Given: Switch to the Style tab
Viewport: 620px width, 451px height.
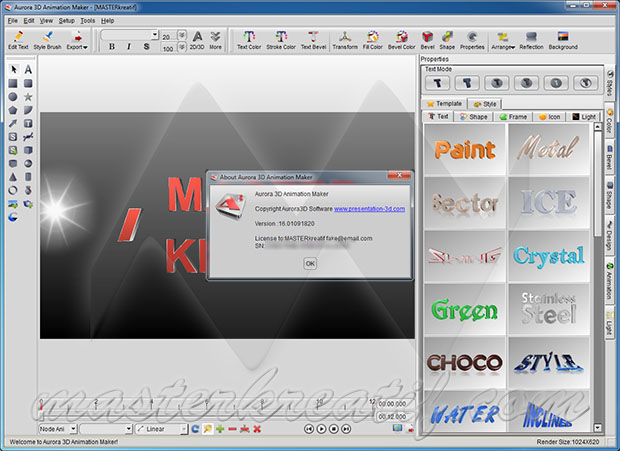Looking at the screenshot, I should [485, 104].
